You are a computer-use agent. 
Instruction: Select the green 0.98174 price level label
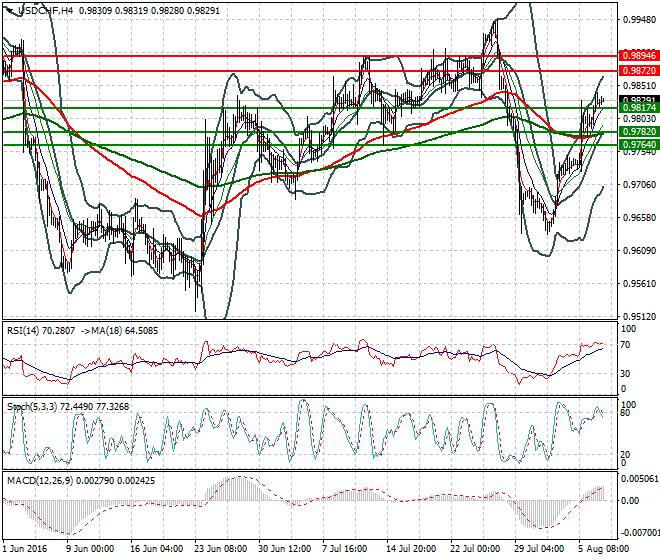[639, 108]
